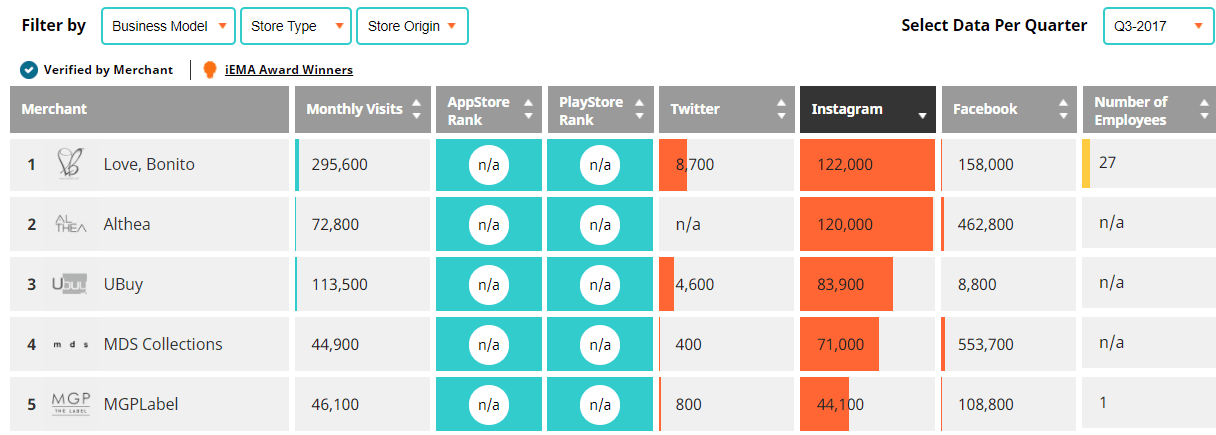Click the MGPLabel logo

click(70, 404)
